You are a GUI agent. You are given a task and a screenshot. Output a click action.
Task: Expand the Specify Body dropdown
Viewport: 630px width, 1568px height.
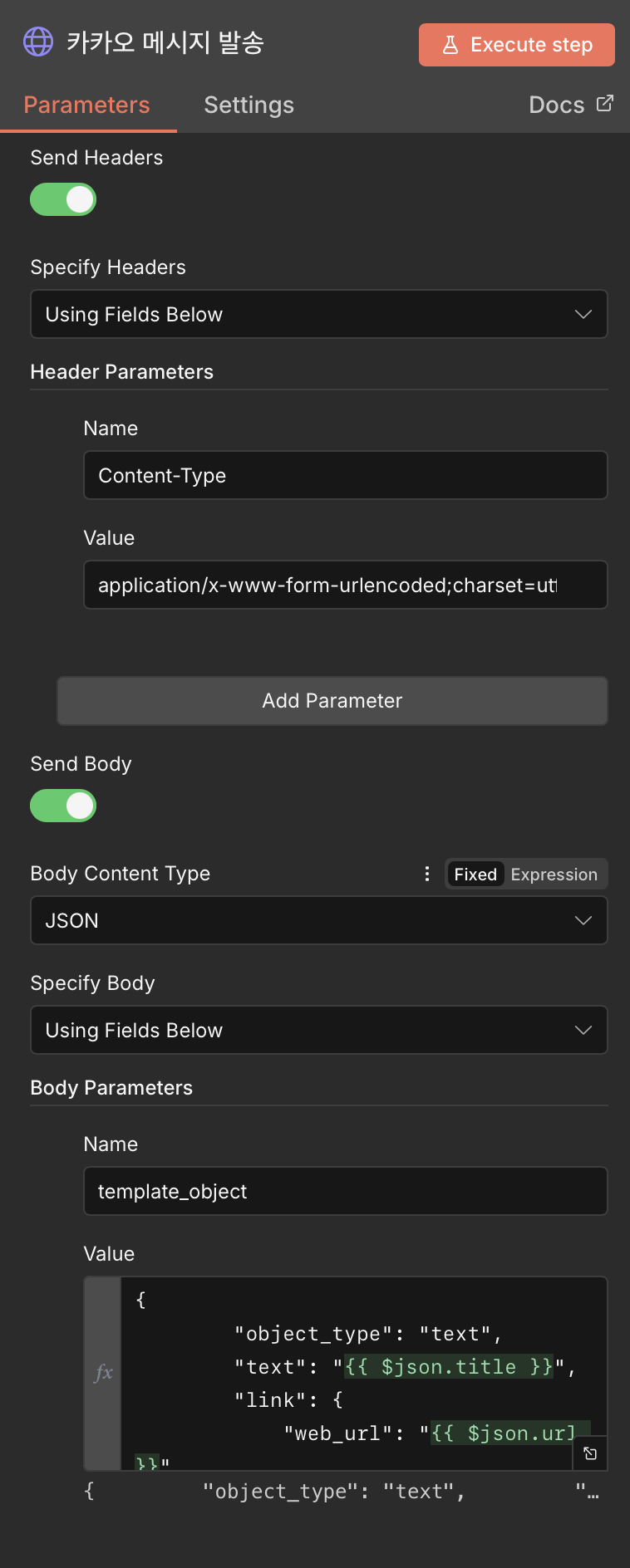point(319,1030)
